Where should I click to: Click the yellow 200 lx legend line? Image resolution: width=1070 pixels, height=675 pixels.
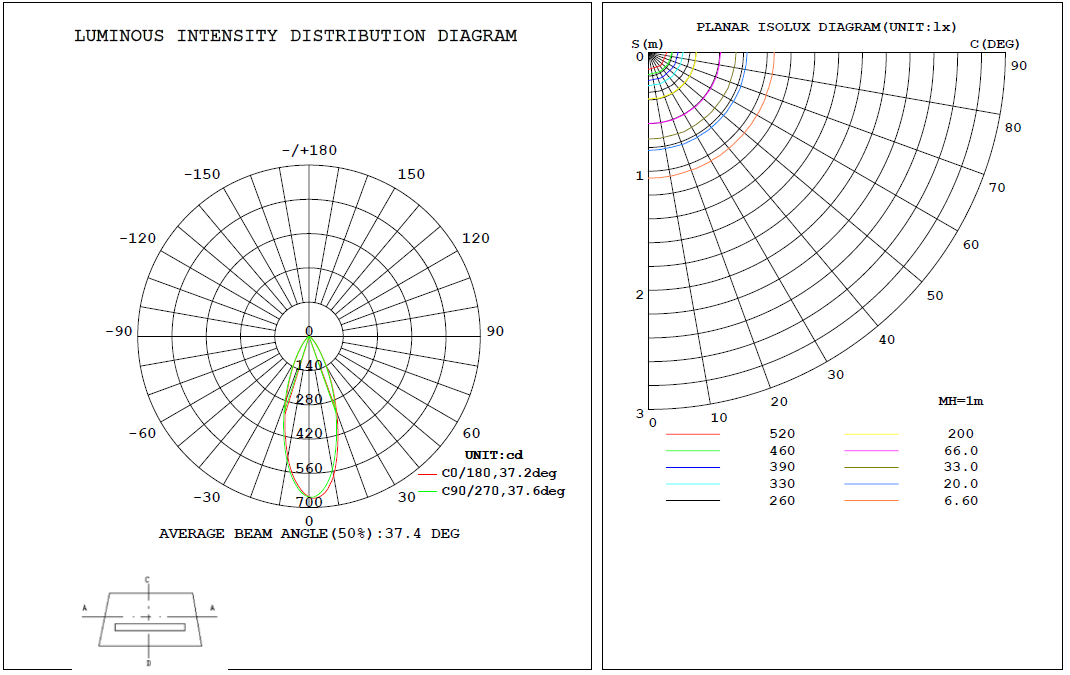tap(871, 434)
